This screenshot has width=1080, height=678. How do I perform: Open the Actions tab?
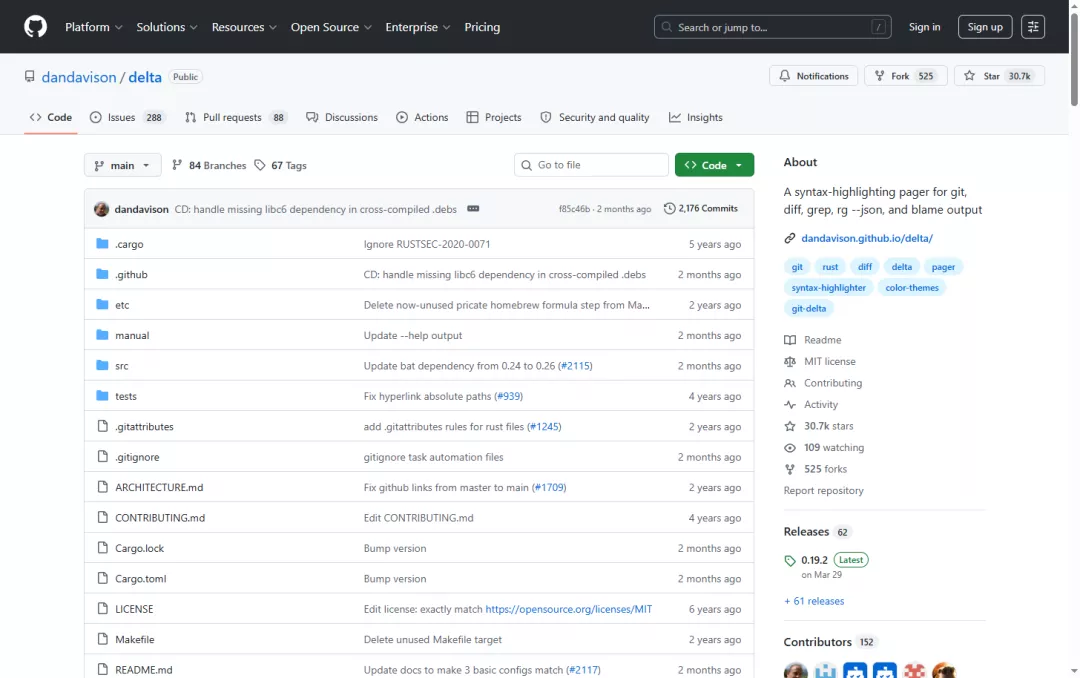[x=422, y=117]
